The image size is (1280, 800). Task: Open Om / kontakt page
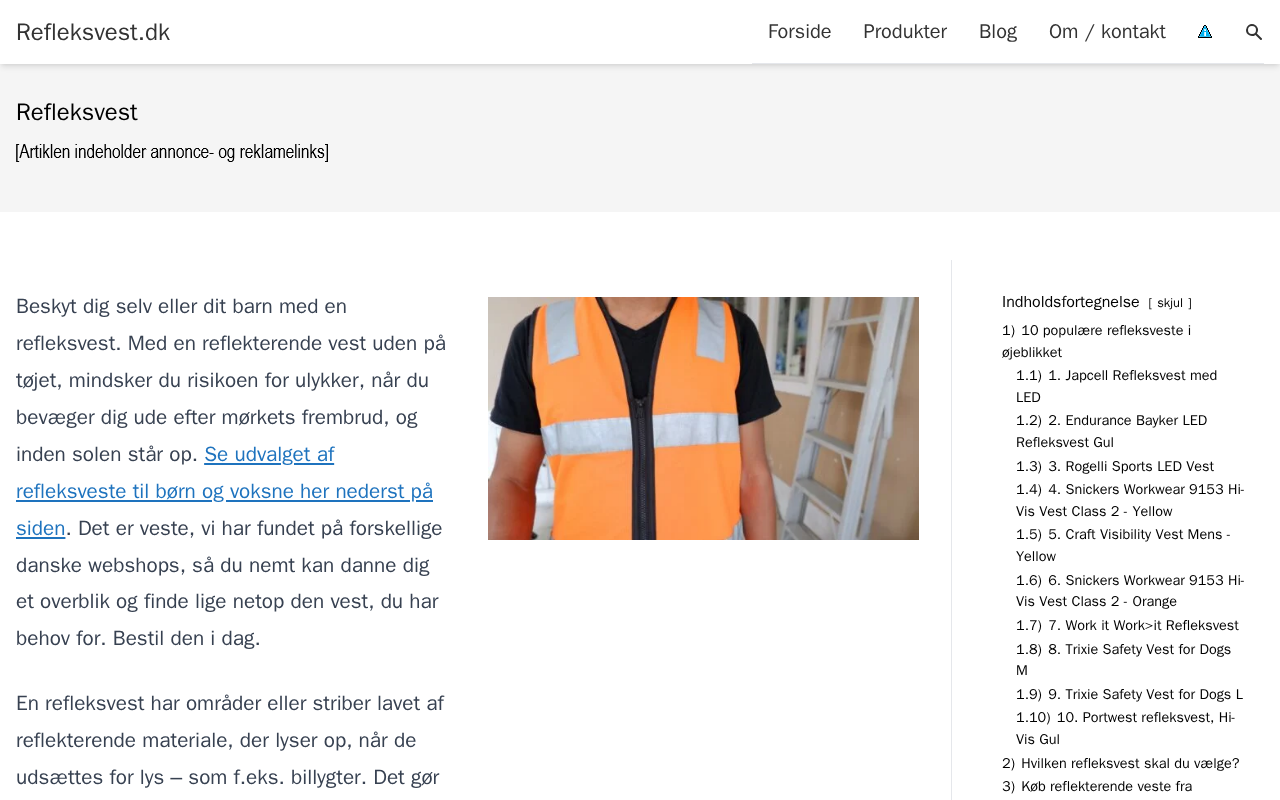(x=1107, y=32)
